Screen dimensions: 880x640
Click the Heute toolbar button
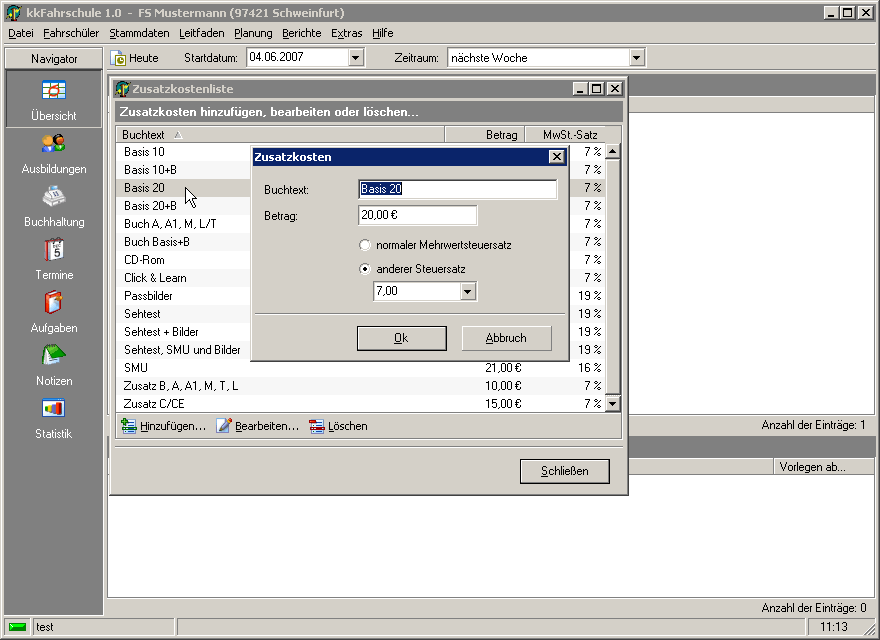point(134,58)
